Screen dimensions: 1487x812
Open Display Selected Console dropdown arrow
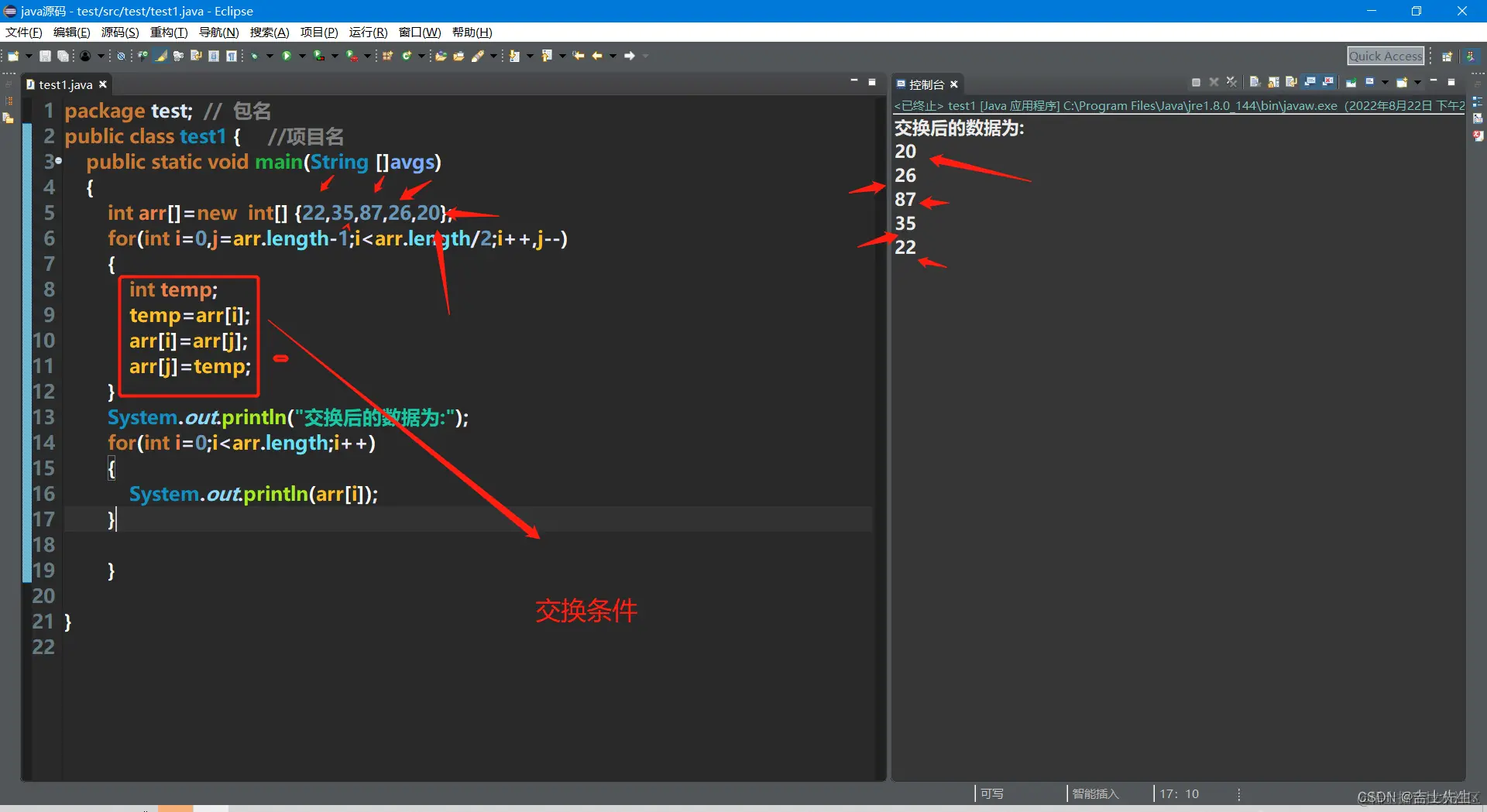coord(1385,82)
